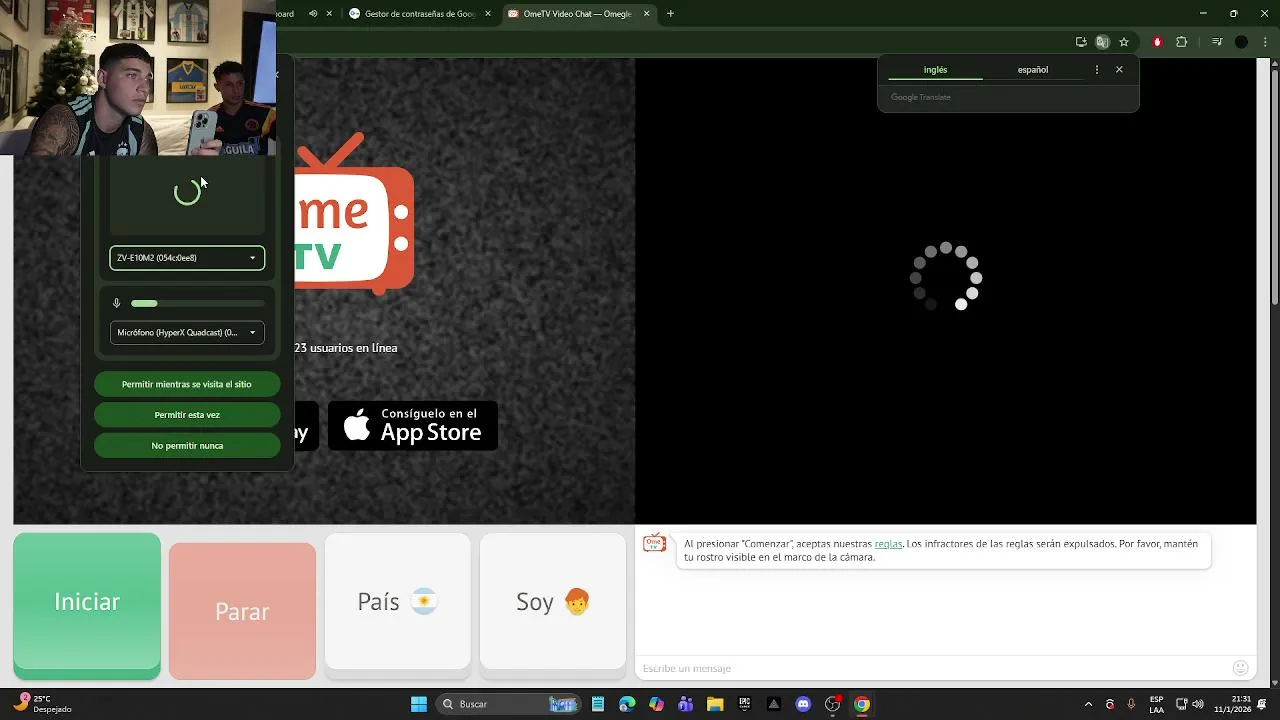Screen dimensions: 1280x720
Task: Open Epic Games Launcher from taskbar
Action: point(744,704)
